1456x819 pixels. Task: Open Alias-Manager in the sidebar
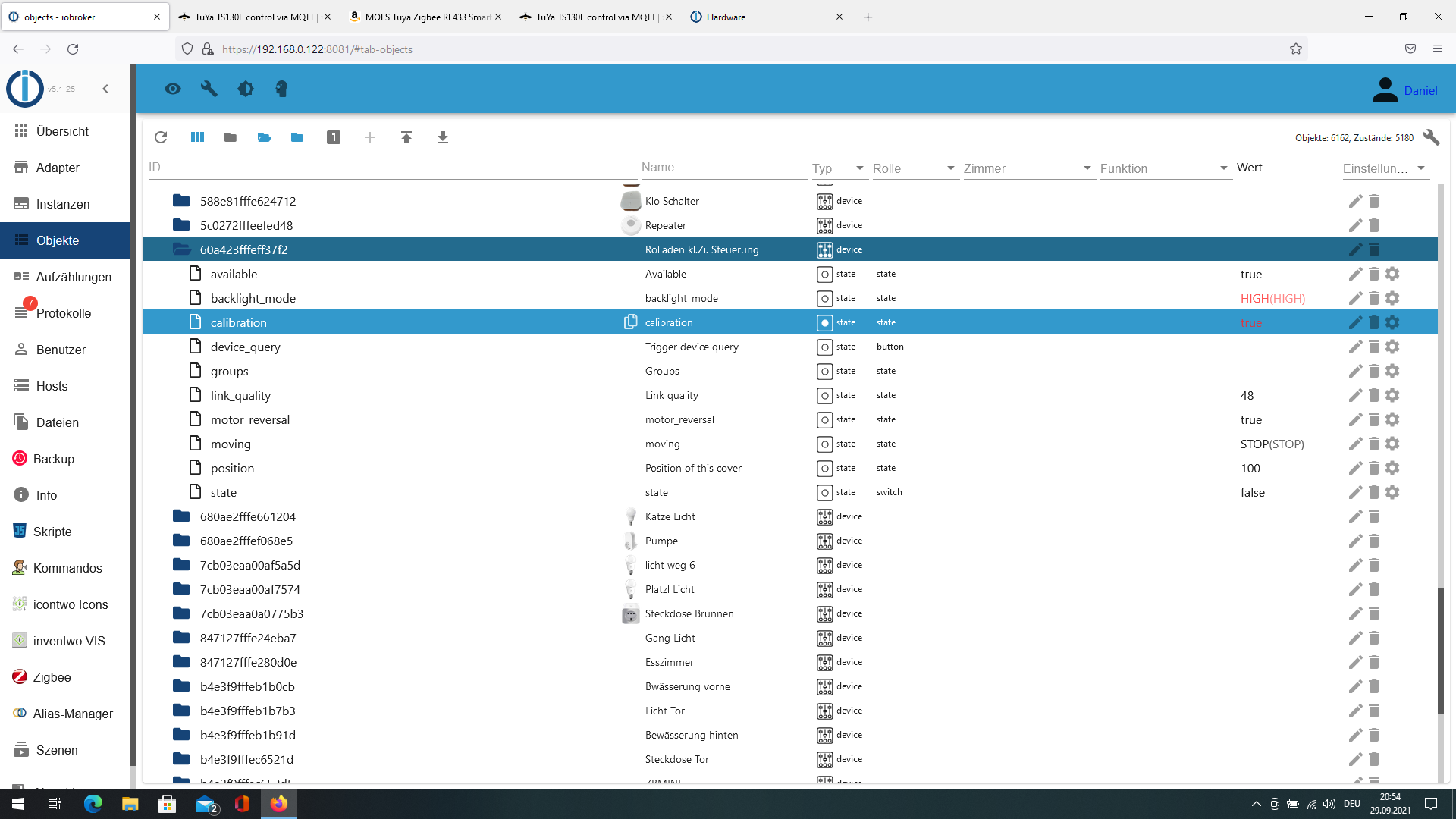(65, 714)
